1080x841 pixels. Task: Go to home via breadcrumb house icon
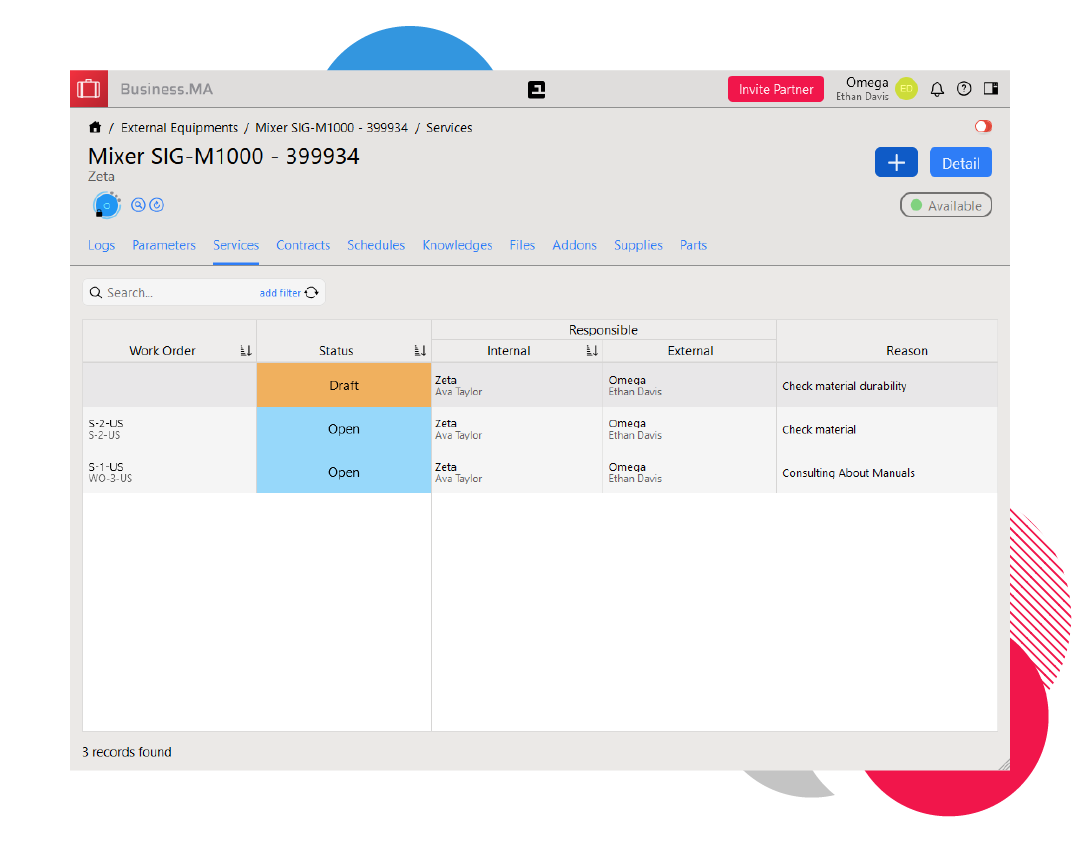(95, 128)
